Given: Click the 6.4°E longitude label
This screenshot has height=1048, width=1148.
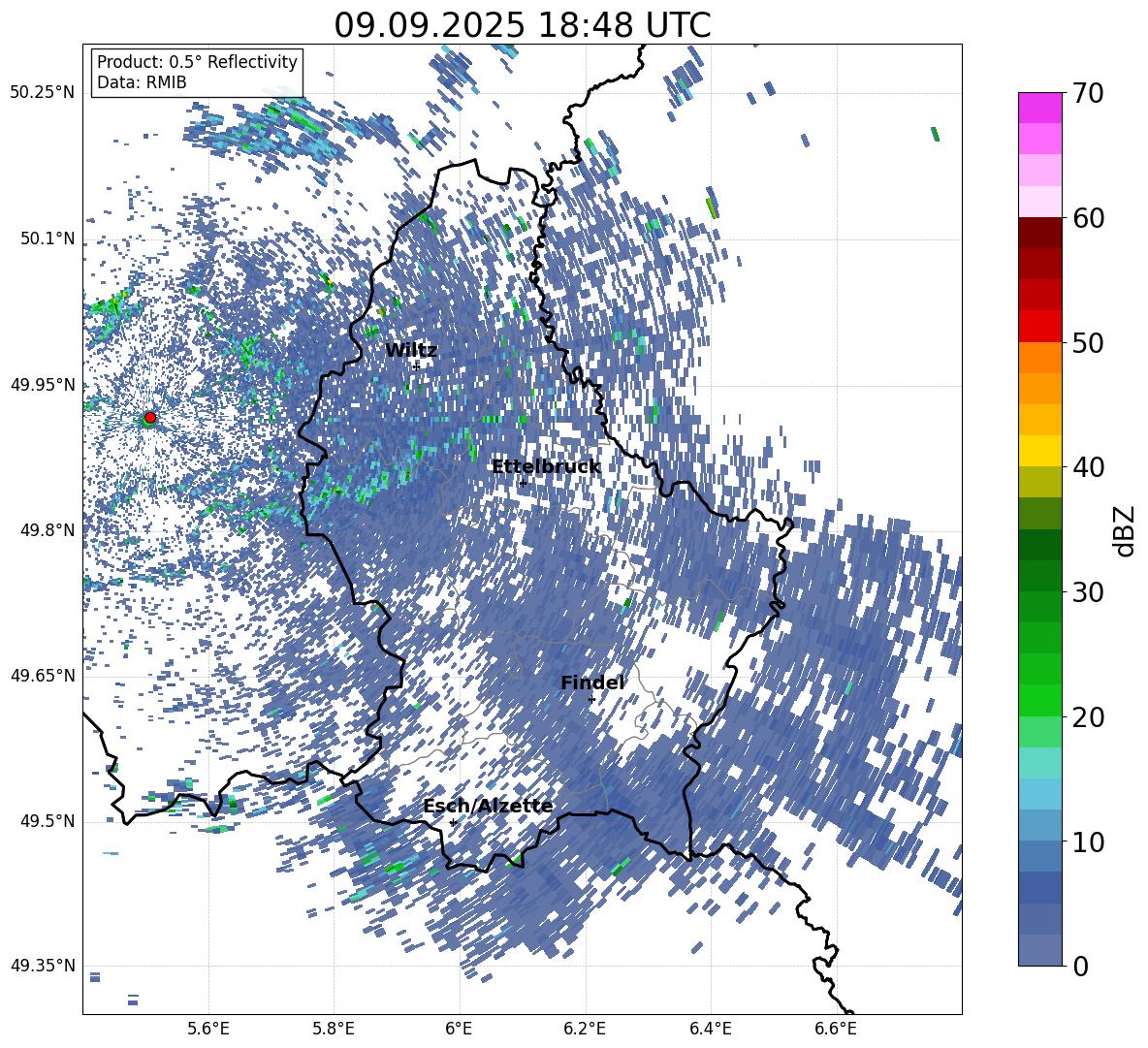Looking at the screenshot, I should (x=710, y=1029).
